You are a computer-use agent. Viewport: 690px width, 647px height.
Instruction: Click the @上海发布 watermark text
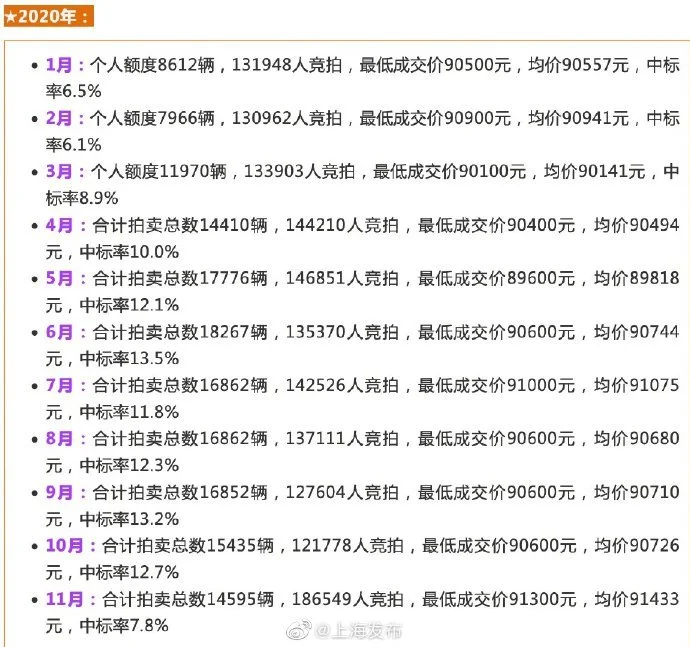click(x=359, y=632)
